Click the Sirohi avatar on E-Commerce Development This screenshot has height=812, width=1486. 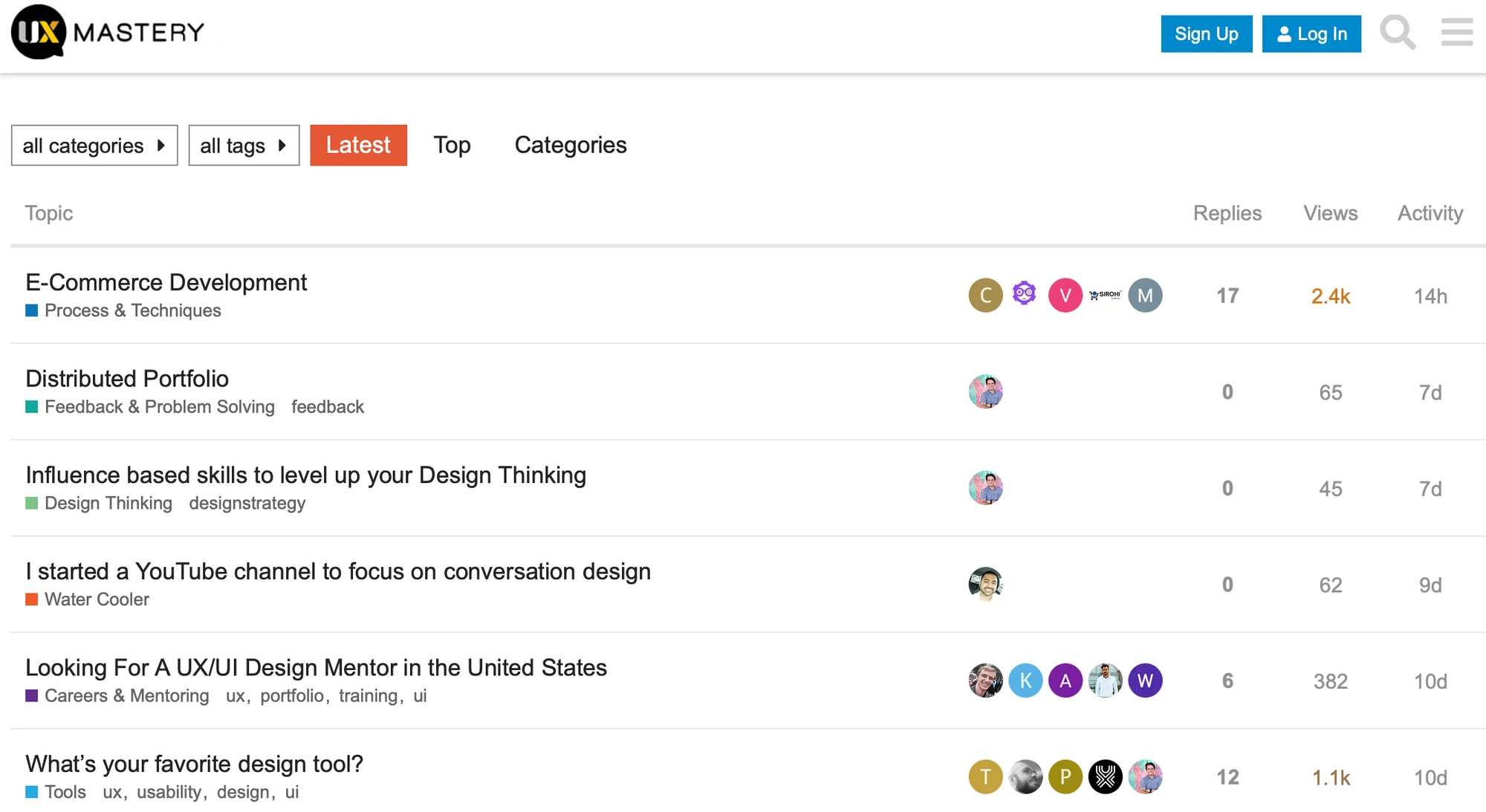pyautogui.click(x=1105, y=295)
